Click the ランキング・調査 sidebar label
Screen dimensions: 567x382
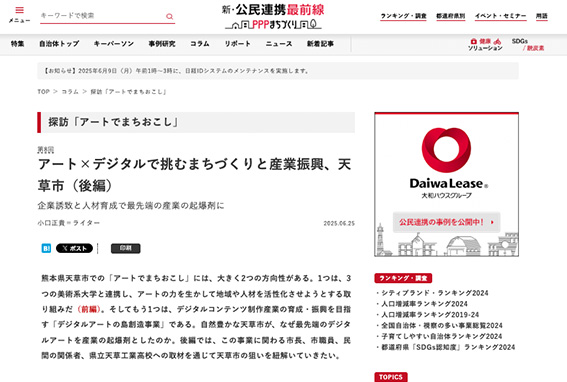coord(403,278)
